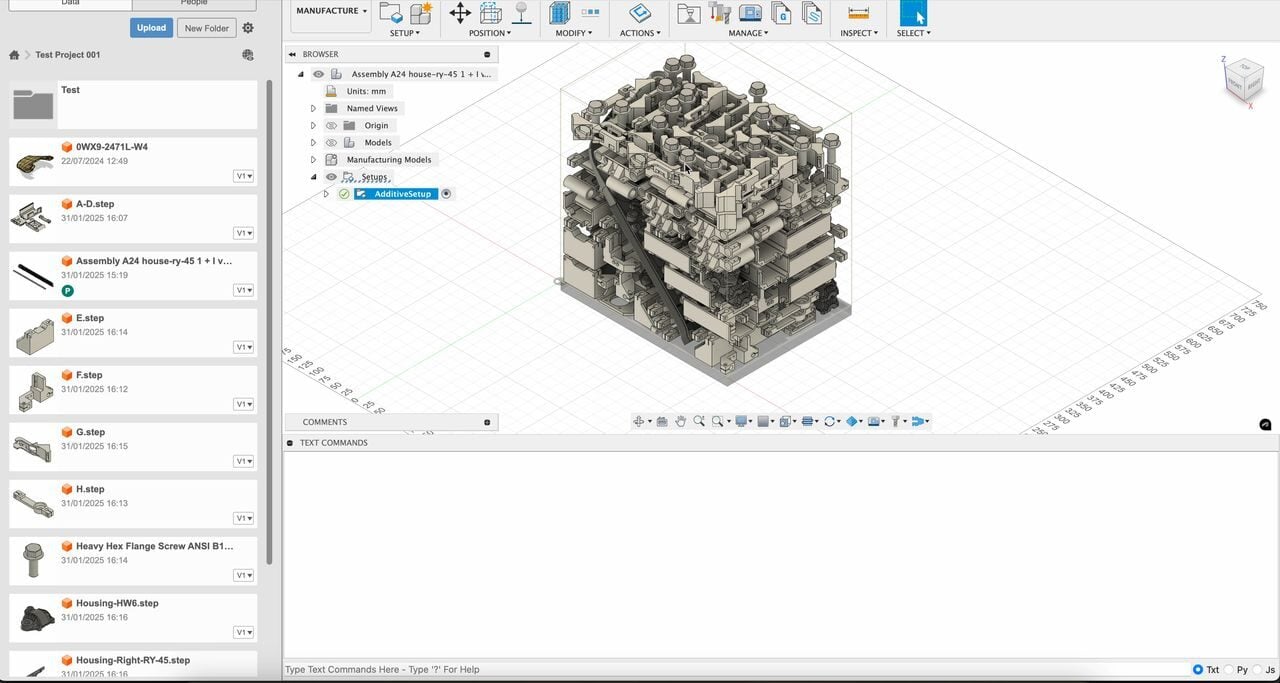This screenshot has height=683, width=1280.
Task: Select the Py radio button
Action: click(x=1229, y=670)
